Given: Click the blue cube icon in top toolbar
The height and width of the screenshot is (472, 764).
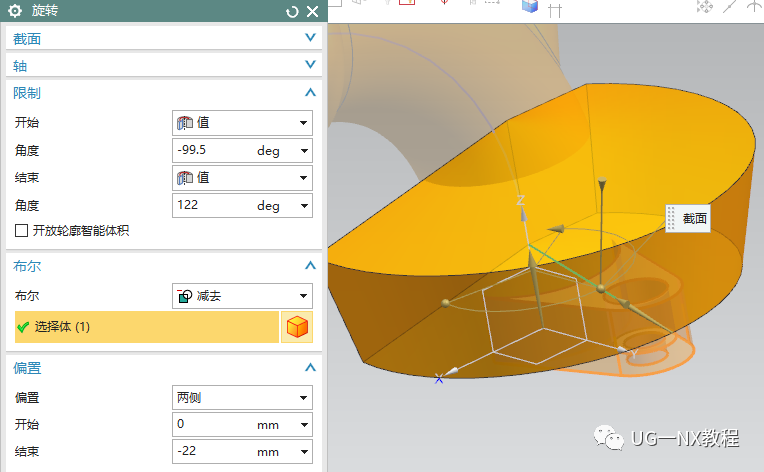Looking at the screenshot, I should pyautogui.click(x=530, y=6).
